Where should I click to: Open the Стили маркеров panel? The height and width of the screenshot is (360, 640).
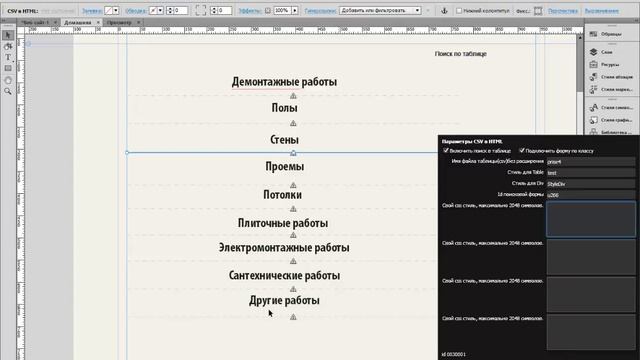coord(611,89)
